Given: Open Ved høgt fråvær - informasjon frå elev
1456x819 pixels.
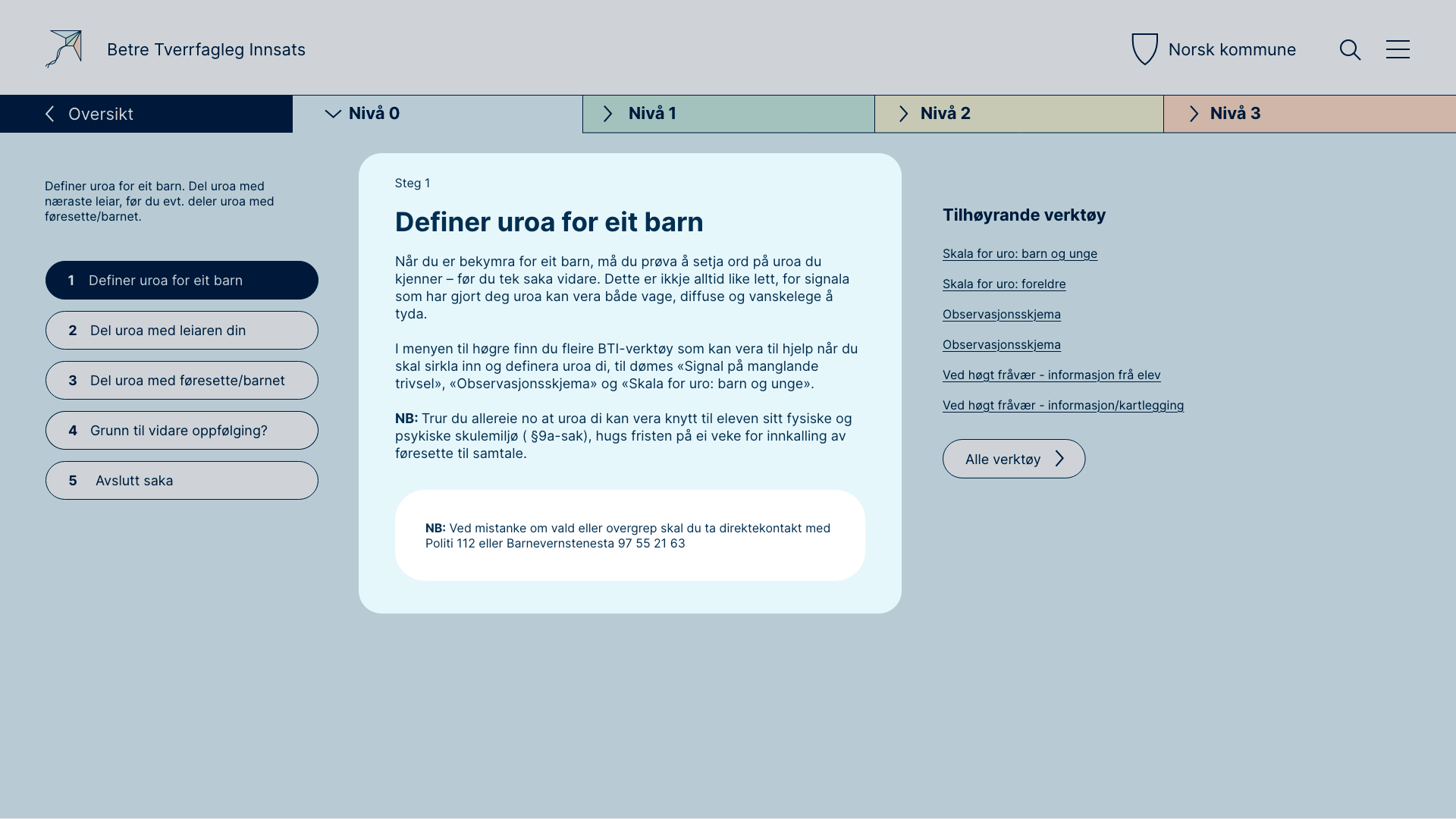Looking at the screenshot, I should click(x=1051, y=375).
